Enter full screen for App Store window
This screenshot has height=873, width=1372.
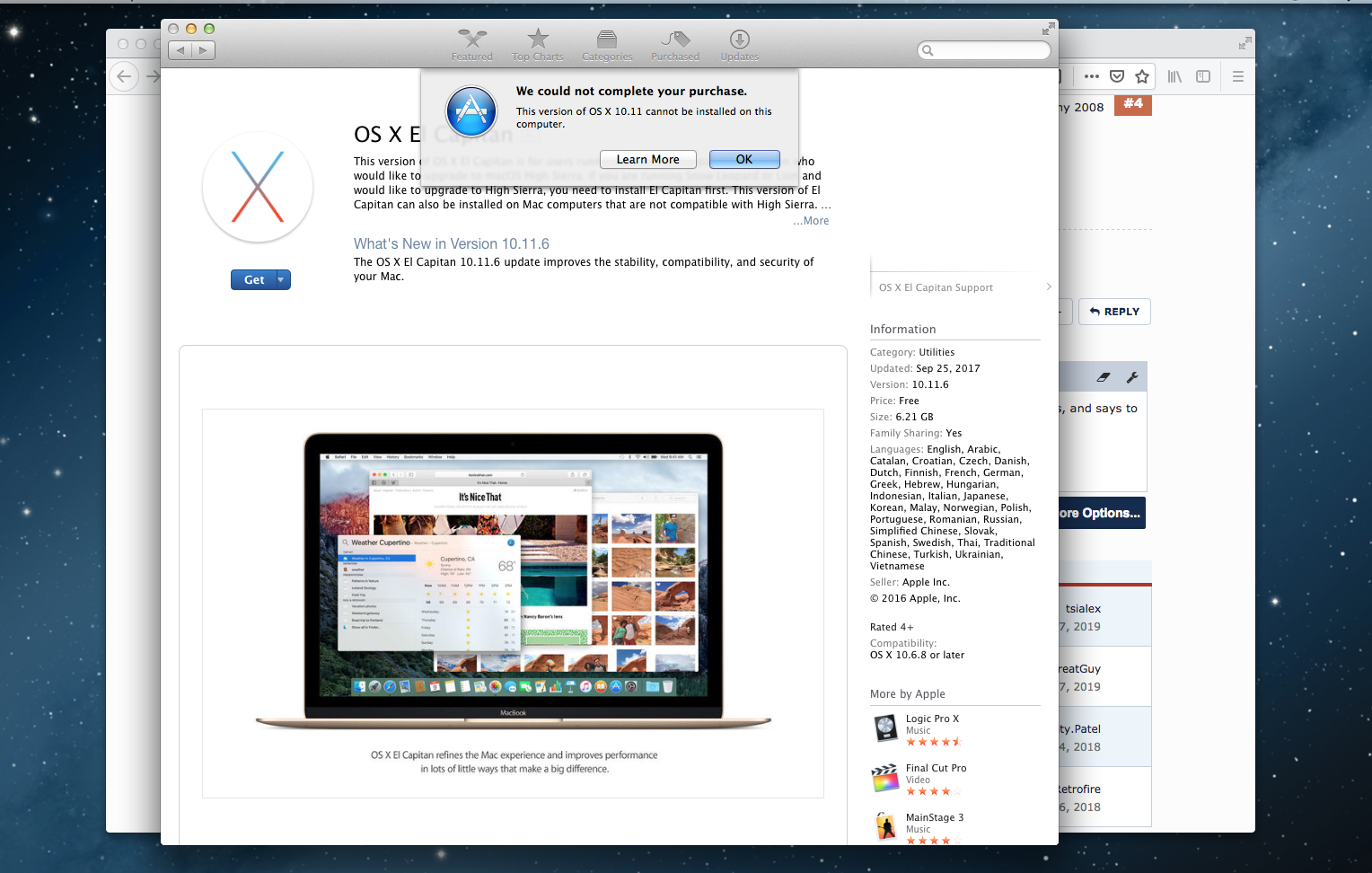[1048, 29]
